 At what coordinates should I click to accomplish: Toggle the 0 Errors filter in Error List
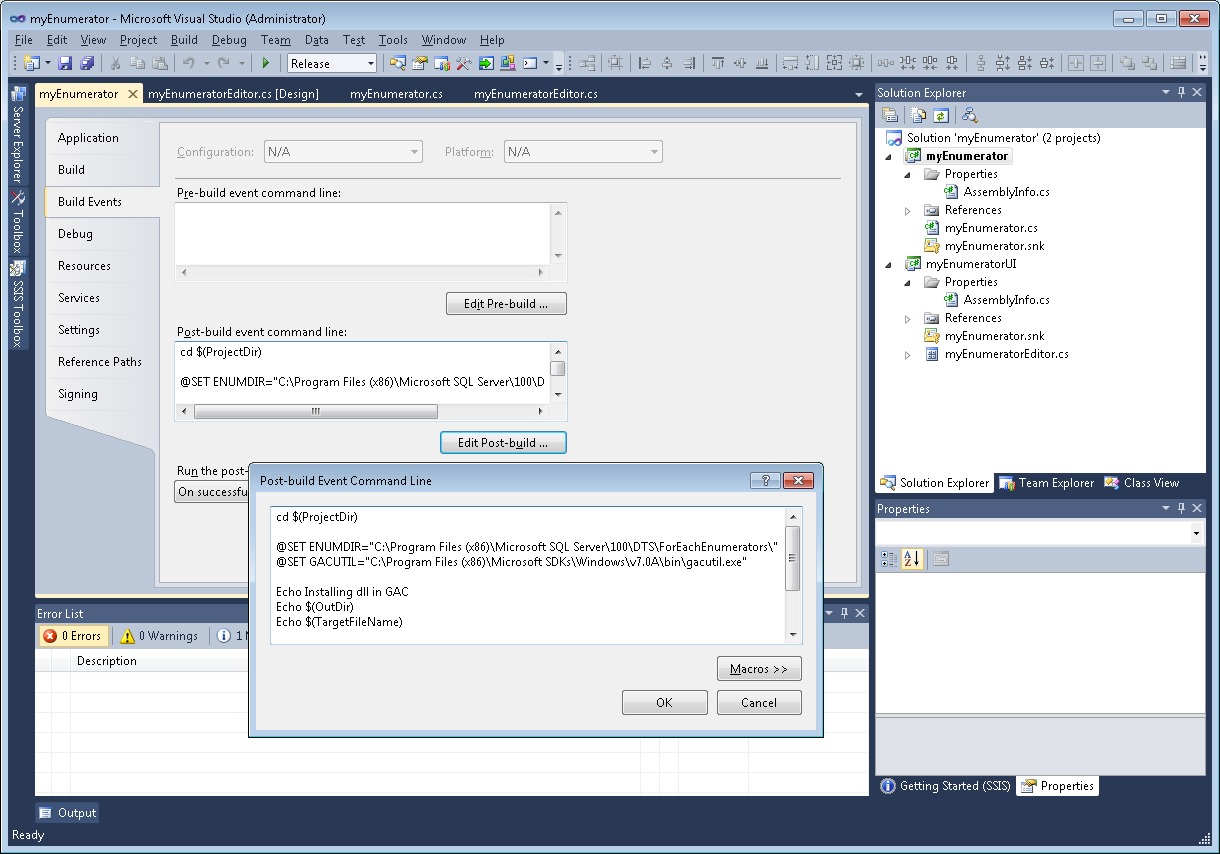pos(72,636)
